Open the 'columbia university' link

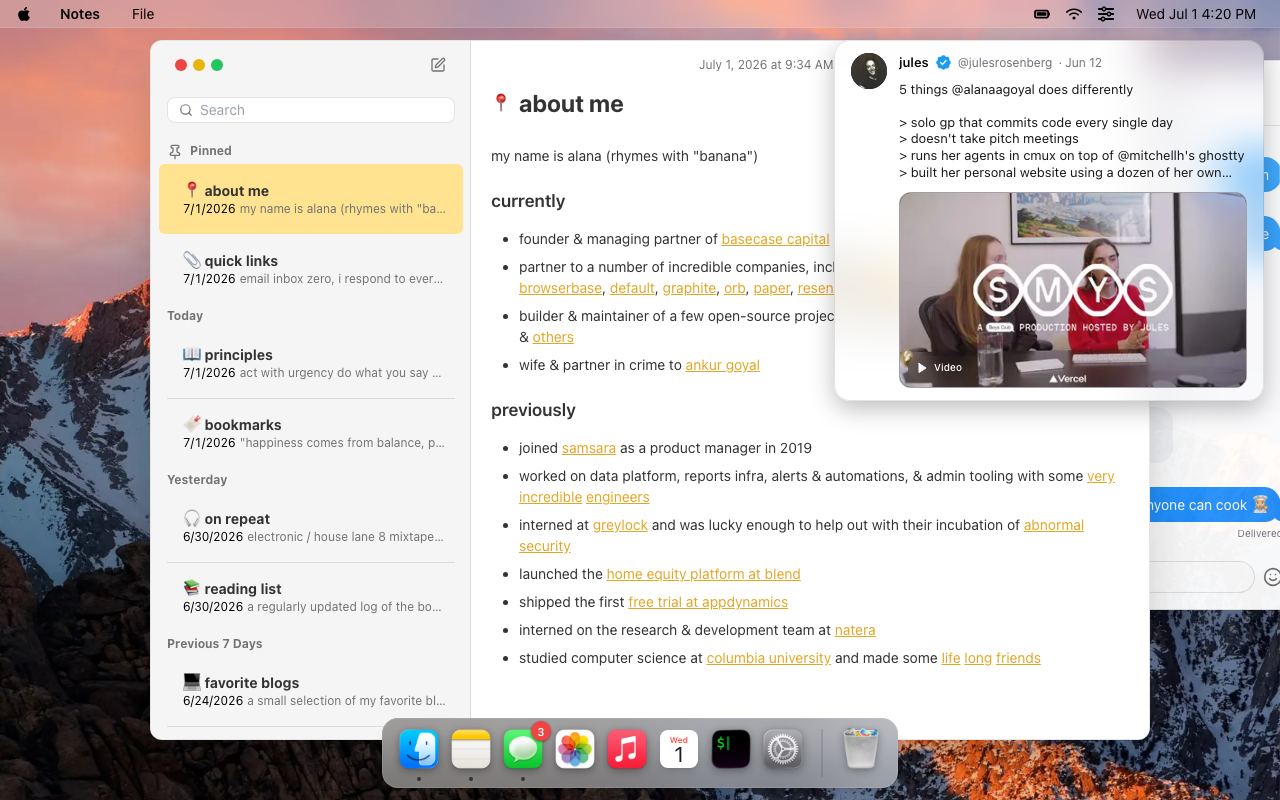click(769, 658)
